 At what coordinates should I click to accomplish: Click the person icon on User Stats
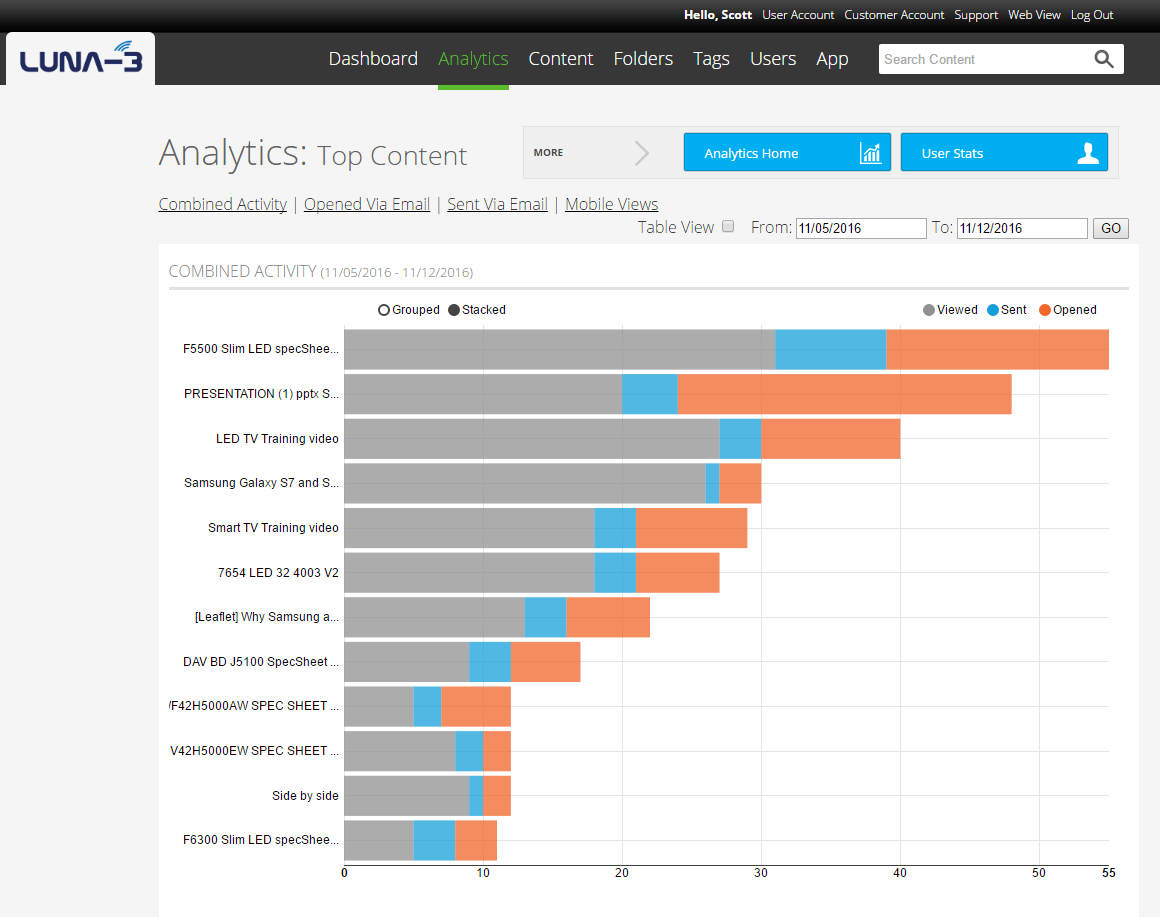click(x=1088, y=152)
